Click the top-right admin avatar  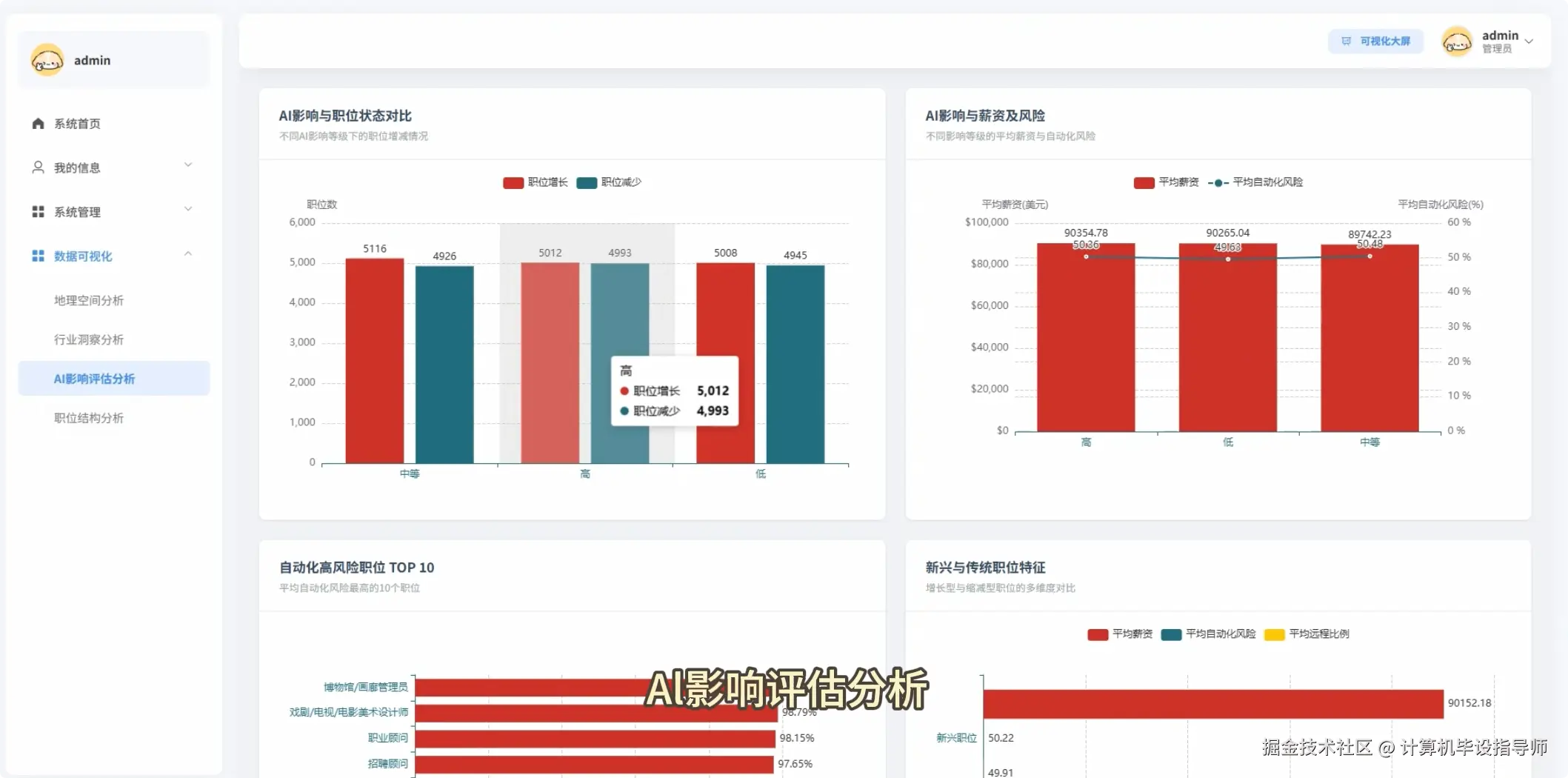point(1457,41)
